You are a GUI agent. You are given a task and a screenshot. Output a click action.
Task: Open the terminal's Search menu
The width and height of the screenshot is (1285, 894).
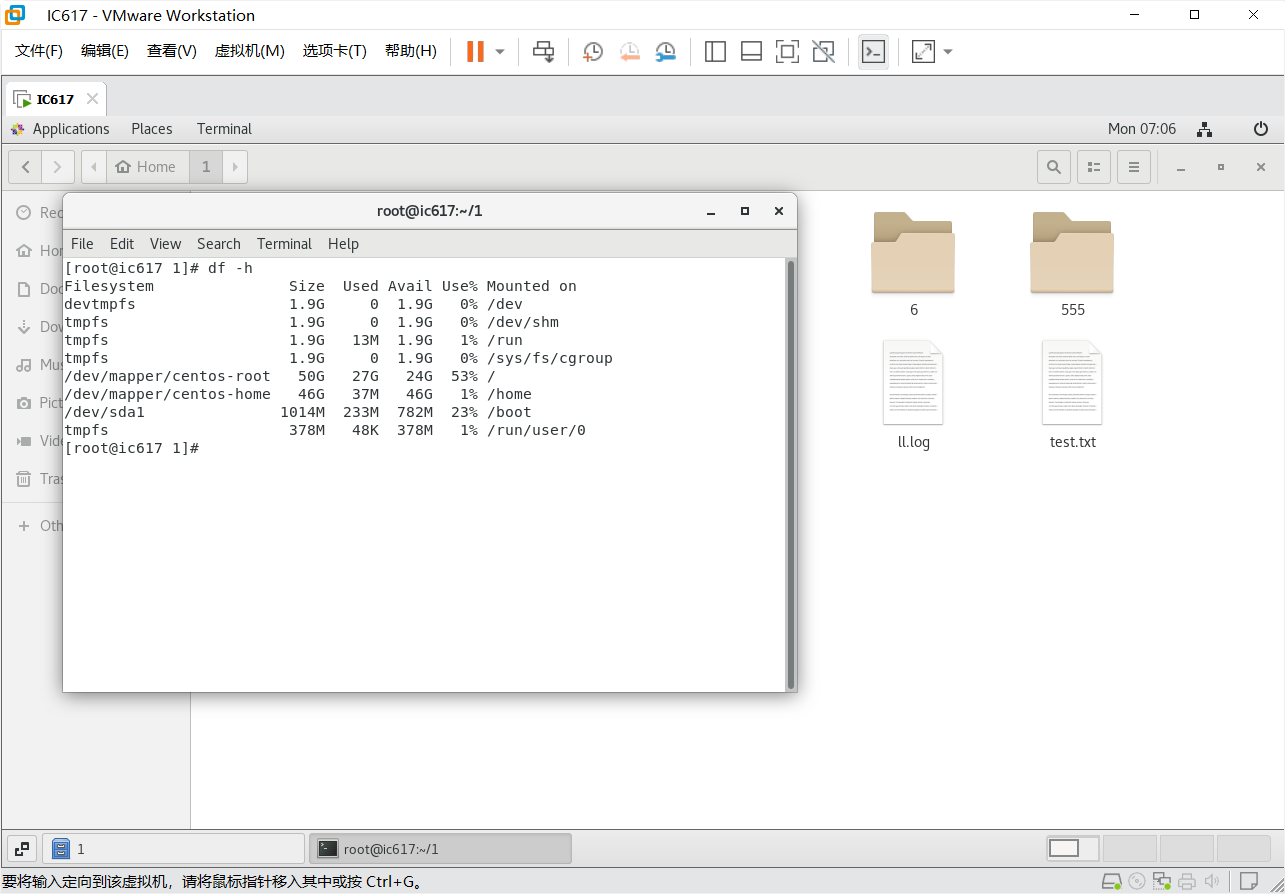pyautogui.click(x=218, y=244)
